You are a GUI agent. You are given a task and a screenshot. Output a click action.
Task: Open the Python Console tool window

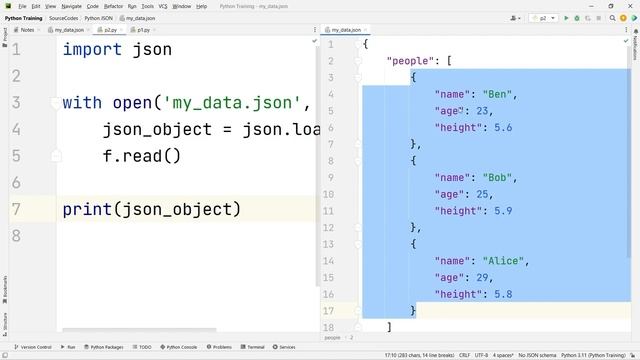pyautogui.click(x=178, y=347)
